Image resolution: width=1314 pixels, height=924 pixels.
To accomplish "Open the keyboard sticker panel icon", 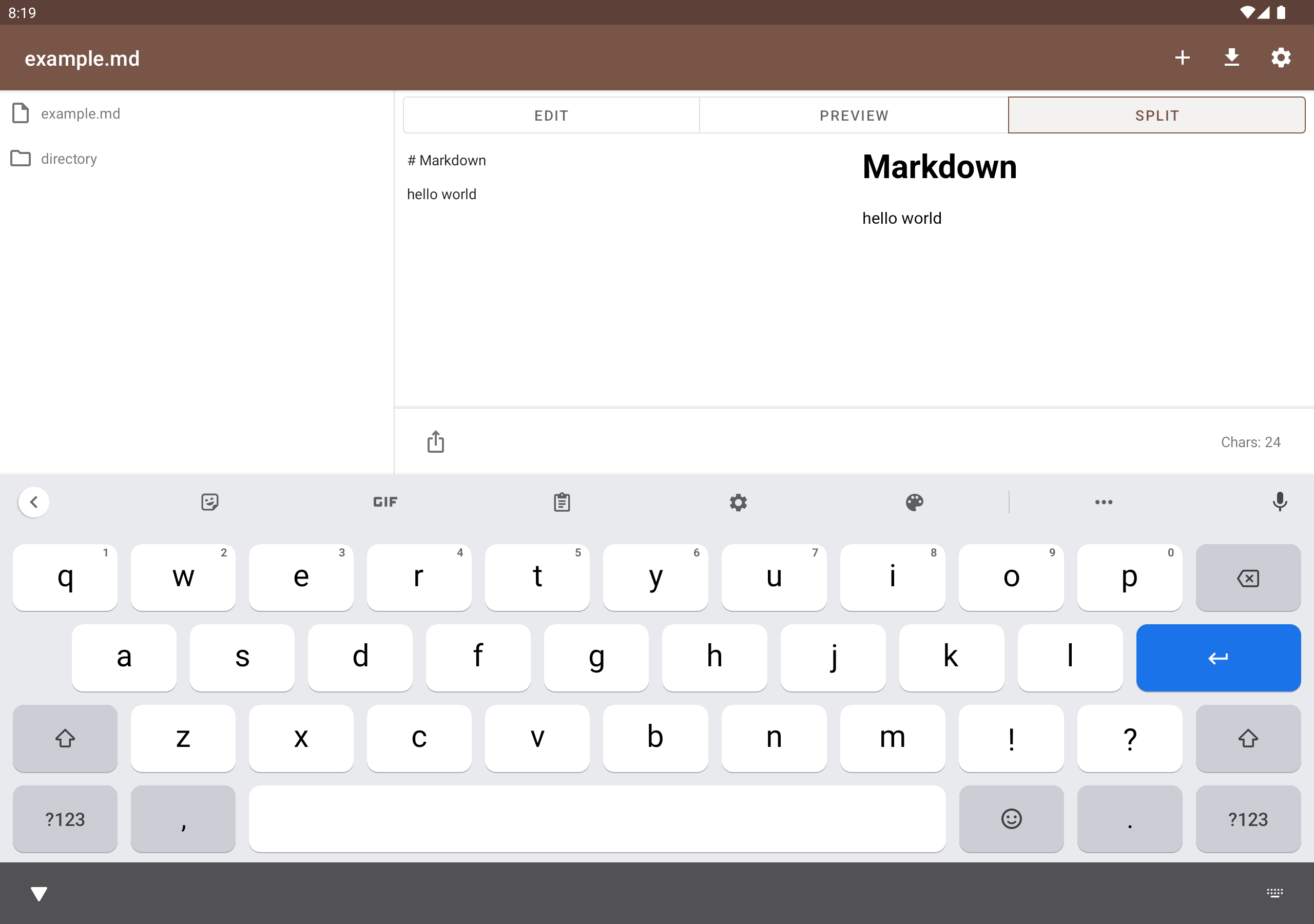I will tap(209, 502).
